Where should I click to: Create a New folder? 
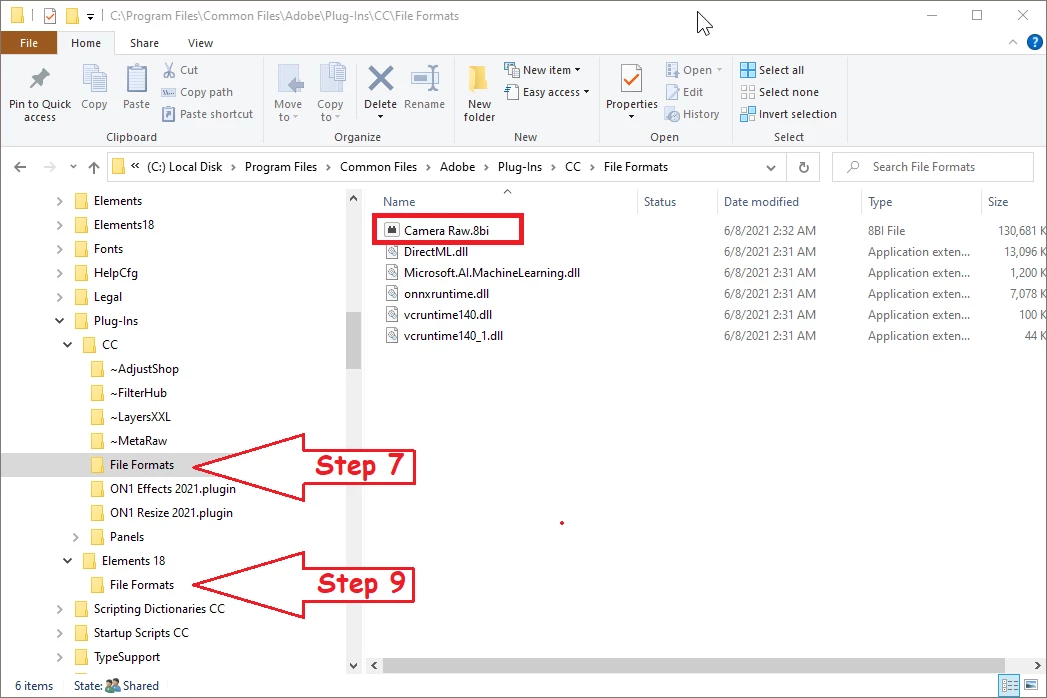pos(479,94)
